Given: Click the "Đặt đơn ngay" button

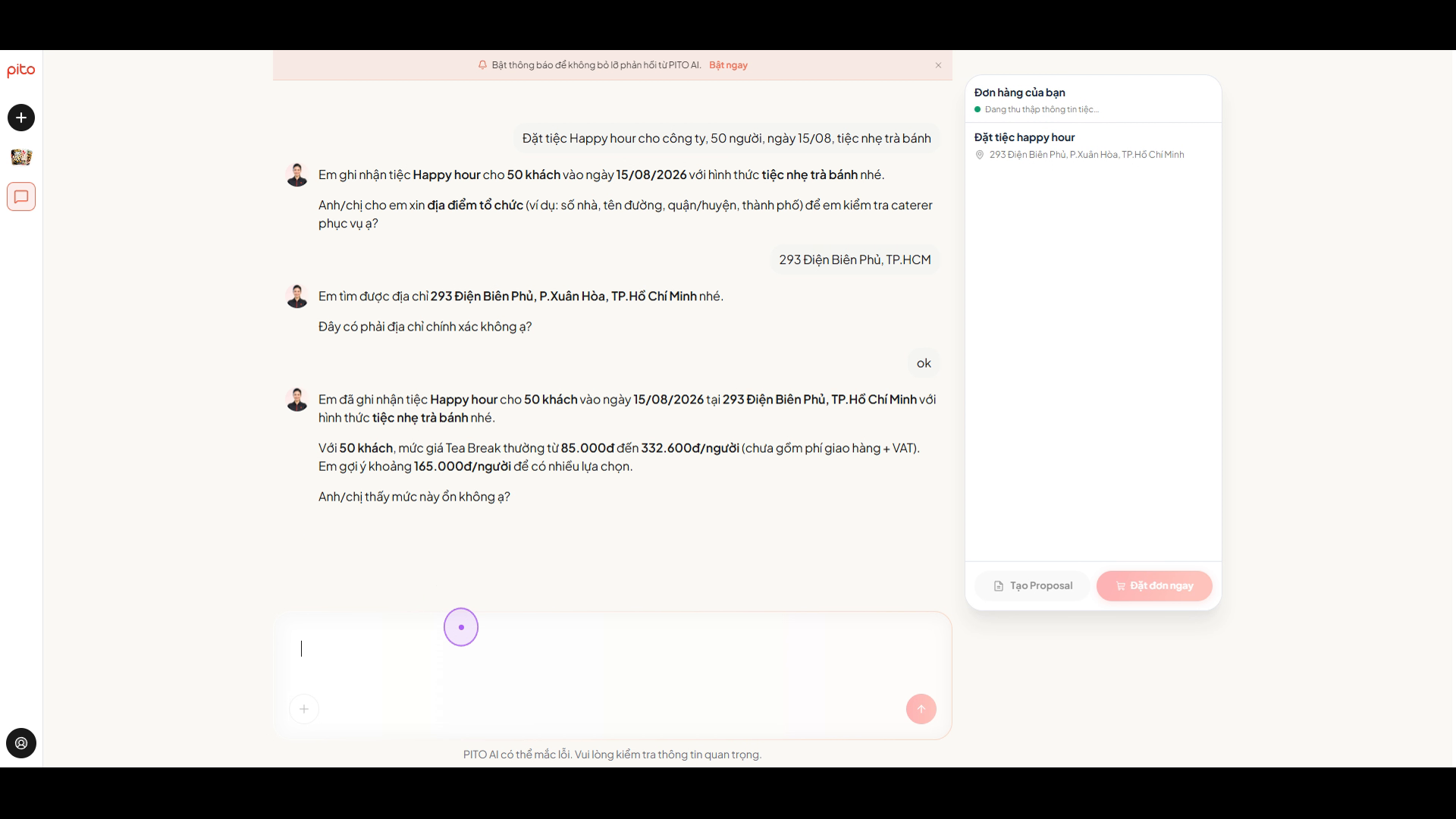Looking at the screenshot, I should (x=1154, y=585).
